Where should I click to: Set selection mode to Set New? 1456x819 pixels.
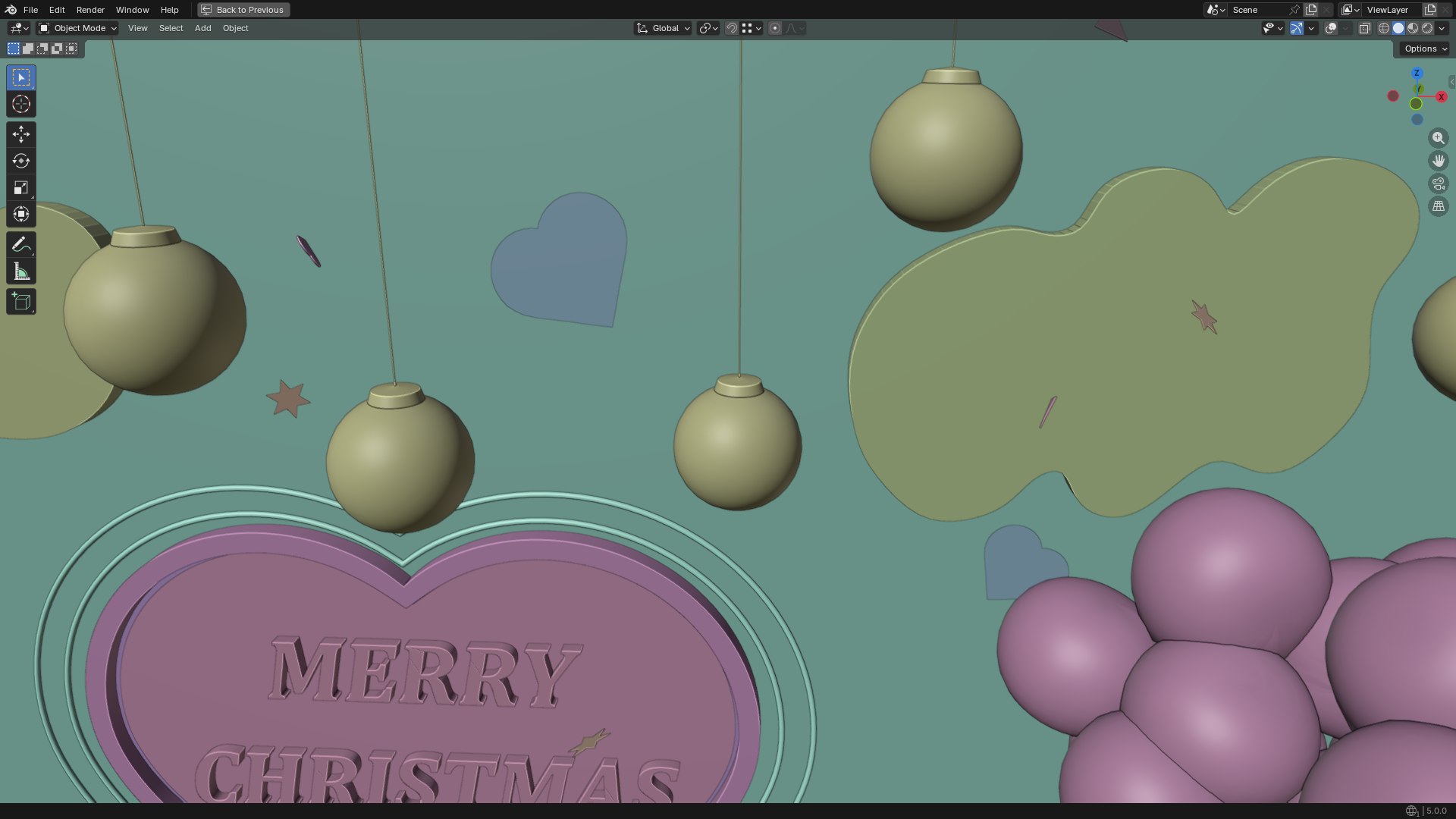pyautogui.click(x=14, y=49)
